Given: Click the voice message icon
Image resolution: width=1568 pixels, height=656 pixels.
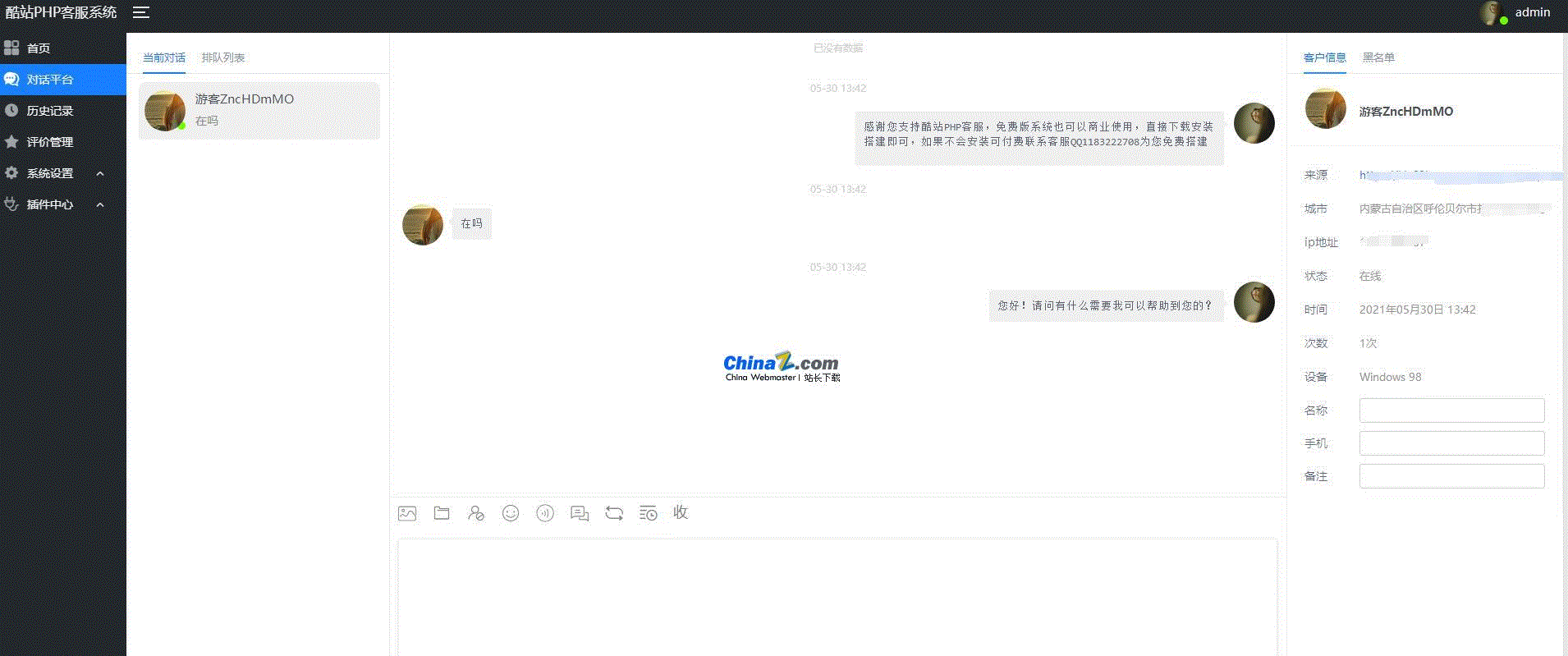Looking at the screenshot, I should coord(545,513).
